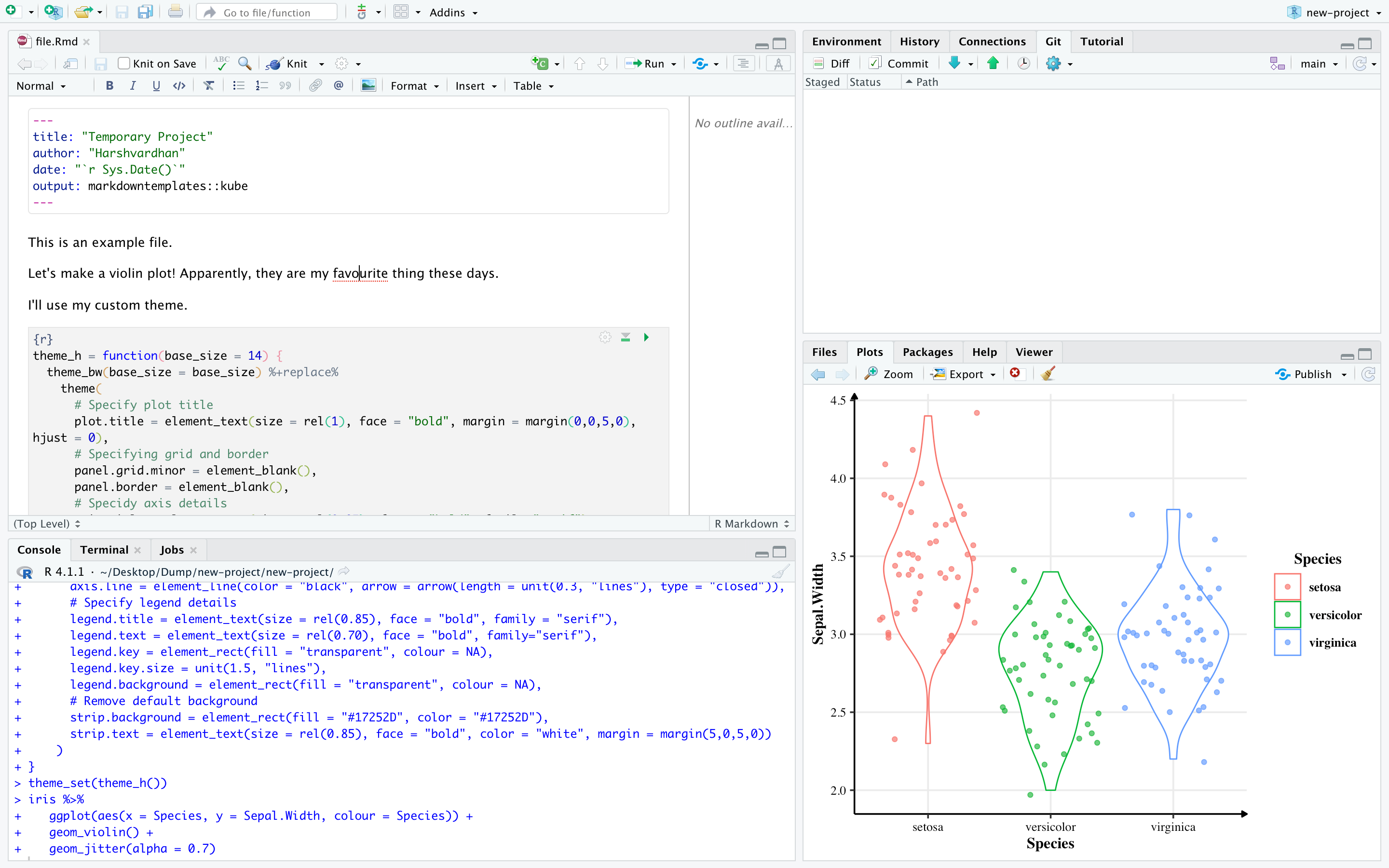Click the Zoom plot button
Image resolution: width=1389 pixels, height=868 pixels.
coord(889,374)
